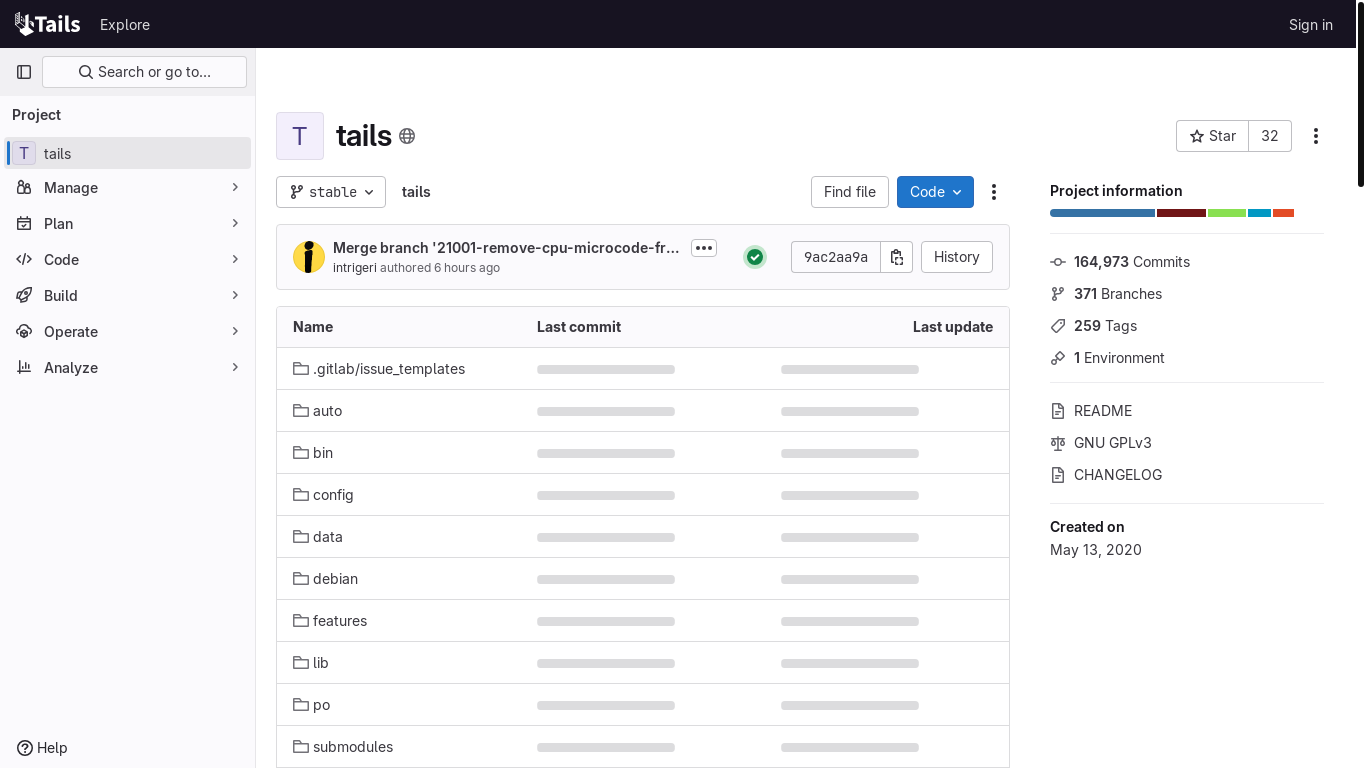The width and height of the screenshot is (1366, 768).
Task: Toggle the sidebar collapse icon
Action: [24, 72]
